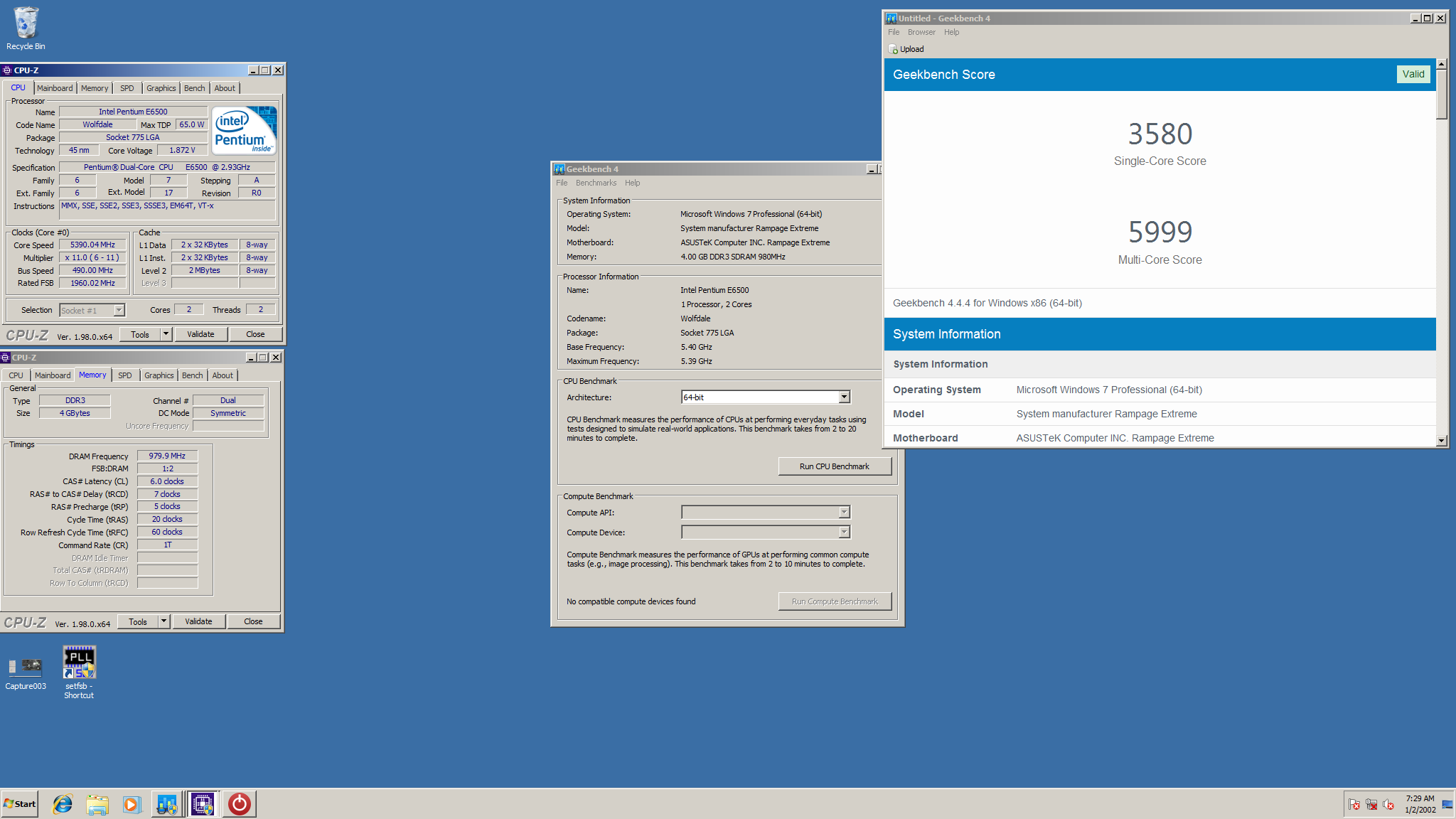Open About tab in lower CPU-Z
1456x819 pixels.
[223, 375]
